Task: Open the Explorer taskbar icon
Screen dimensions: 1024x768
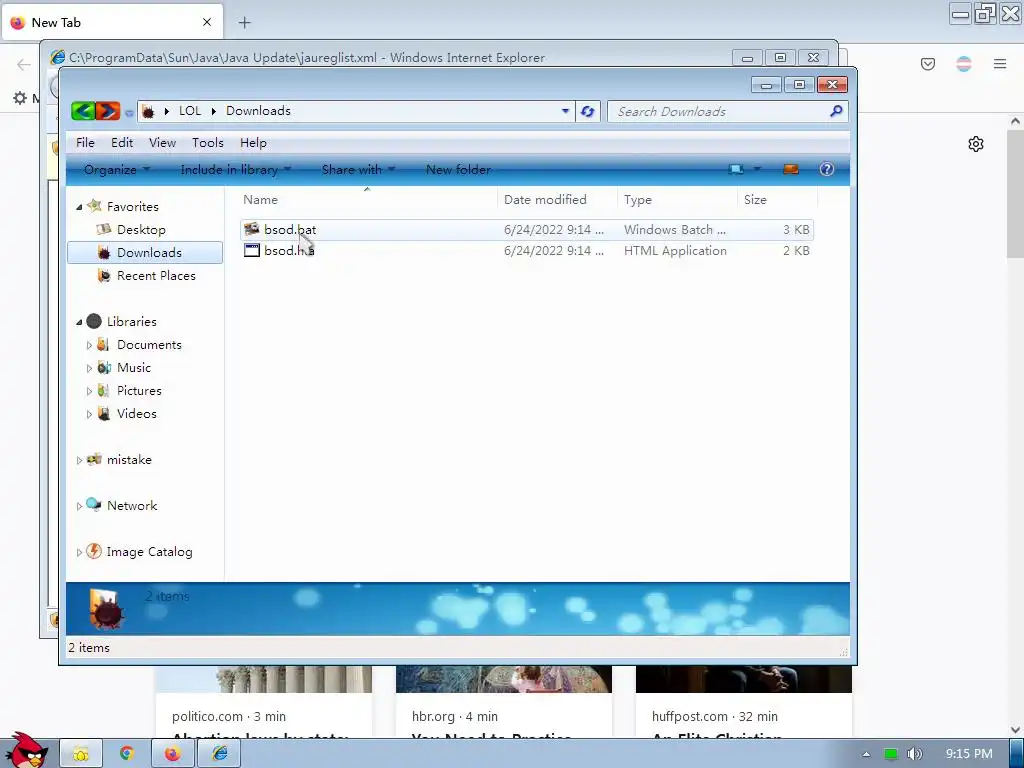Action: click(x=81, y=754)
